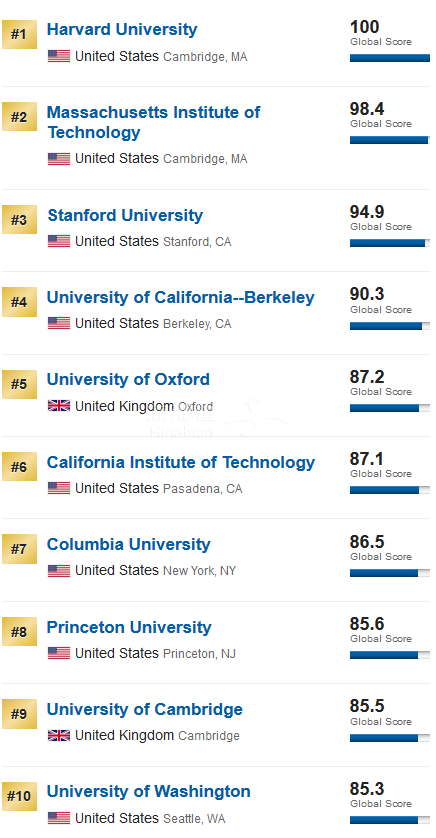
Task: Open the University of Oxford link
Action: coord(128,380)
